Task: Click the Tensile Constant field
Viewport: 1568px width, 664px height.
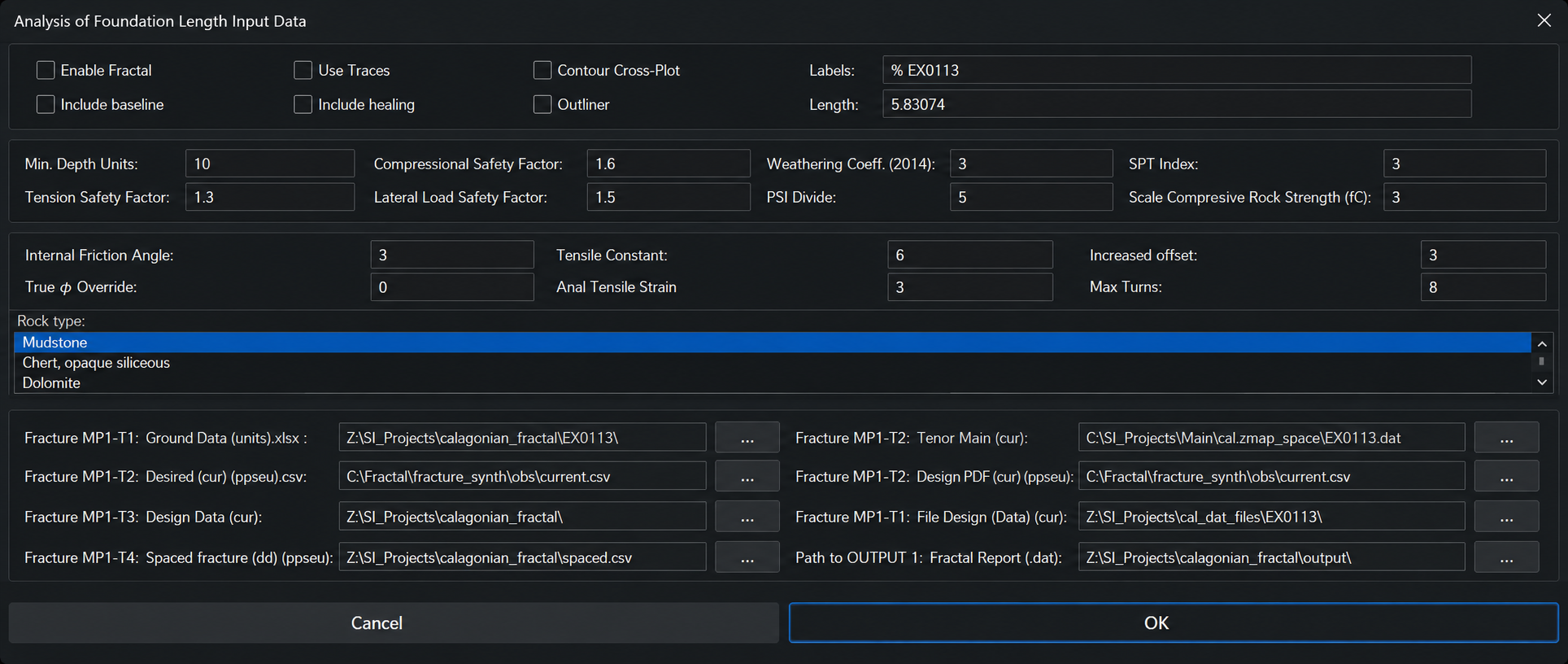Action: (970, 255)
